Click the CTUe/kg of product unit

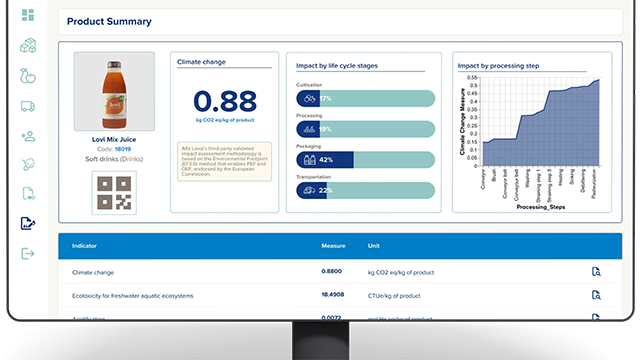pos(394,296)
